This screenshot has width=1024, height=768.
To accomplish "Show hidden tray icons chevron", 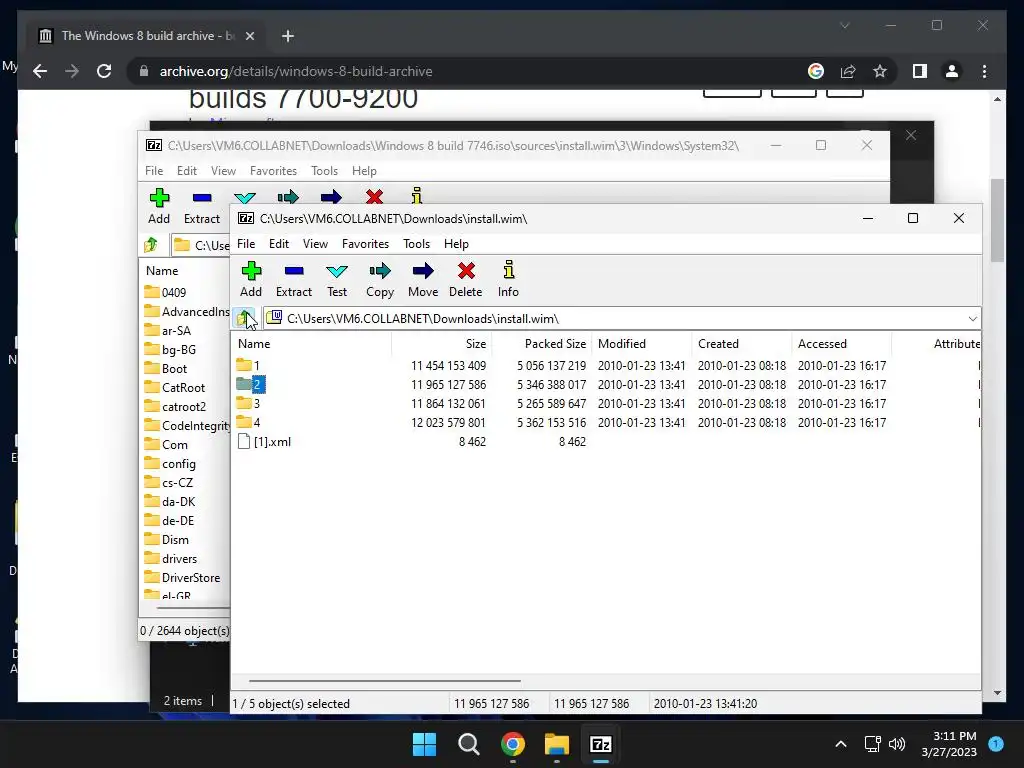I will tap(840, 744).
